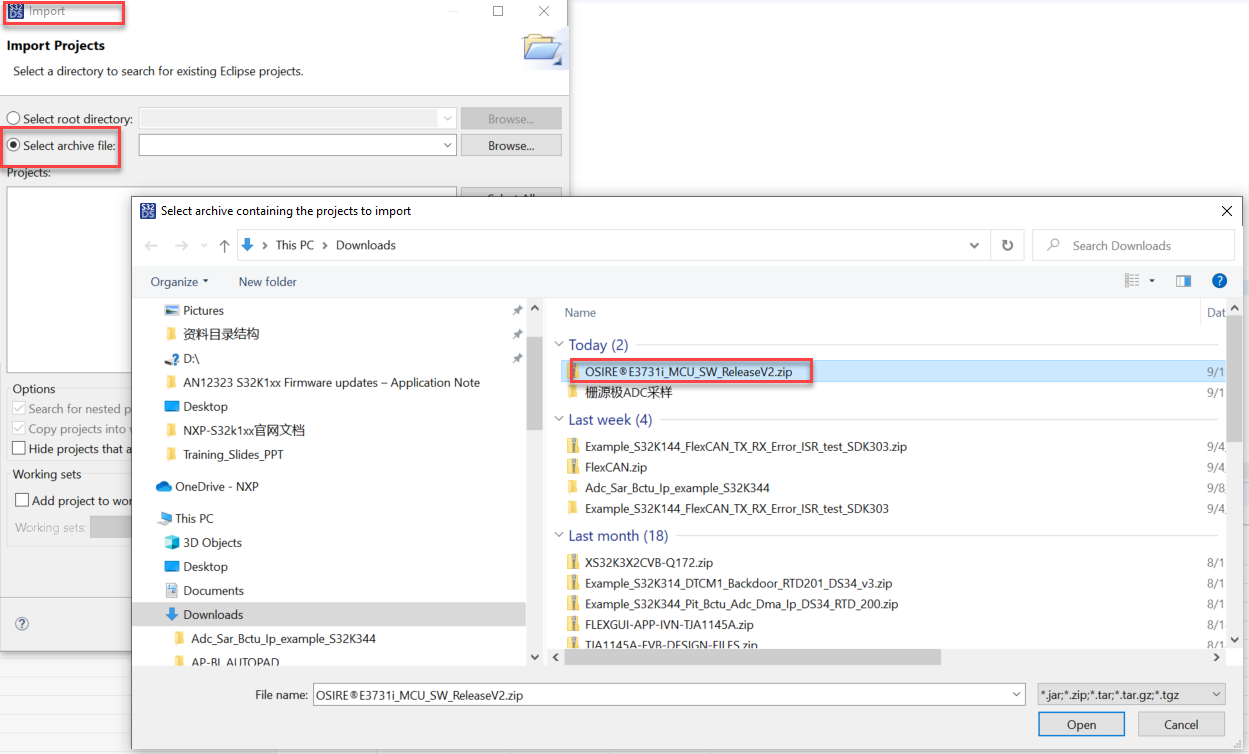Toggle the Hide projects checkbox in Import
Screen dimensions: 1249x754
pyautogui.click(x=19, y=448)
